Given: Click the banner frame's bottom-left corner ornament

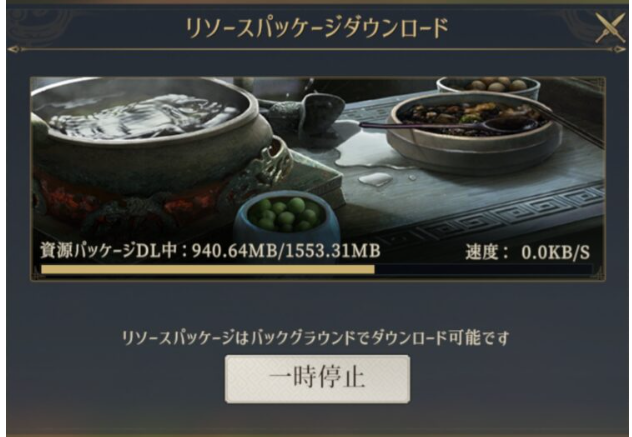Looking at the screenshot, I should [x=37, y=275].
